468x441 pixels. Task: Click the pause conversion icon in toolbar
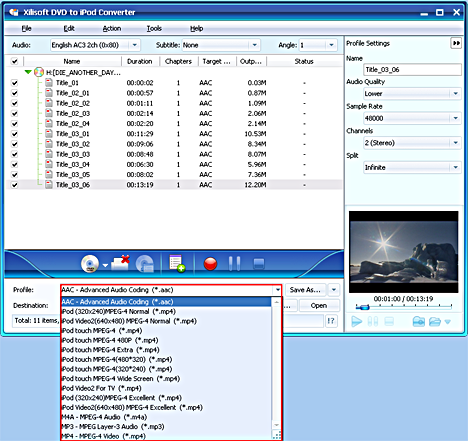[235, 263]
